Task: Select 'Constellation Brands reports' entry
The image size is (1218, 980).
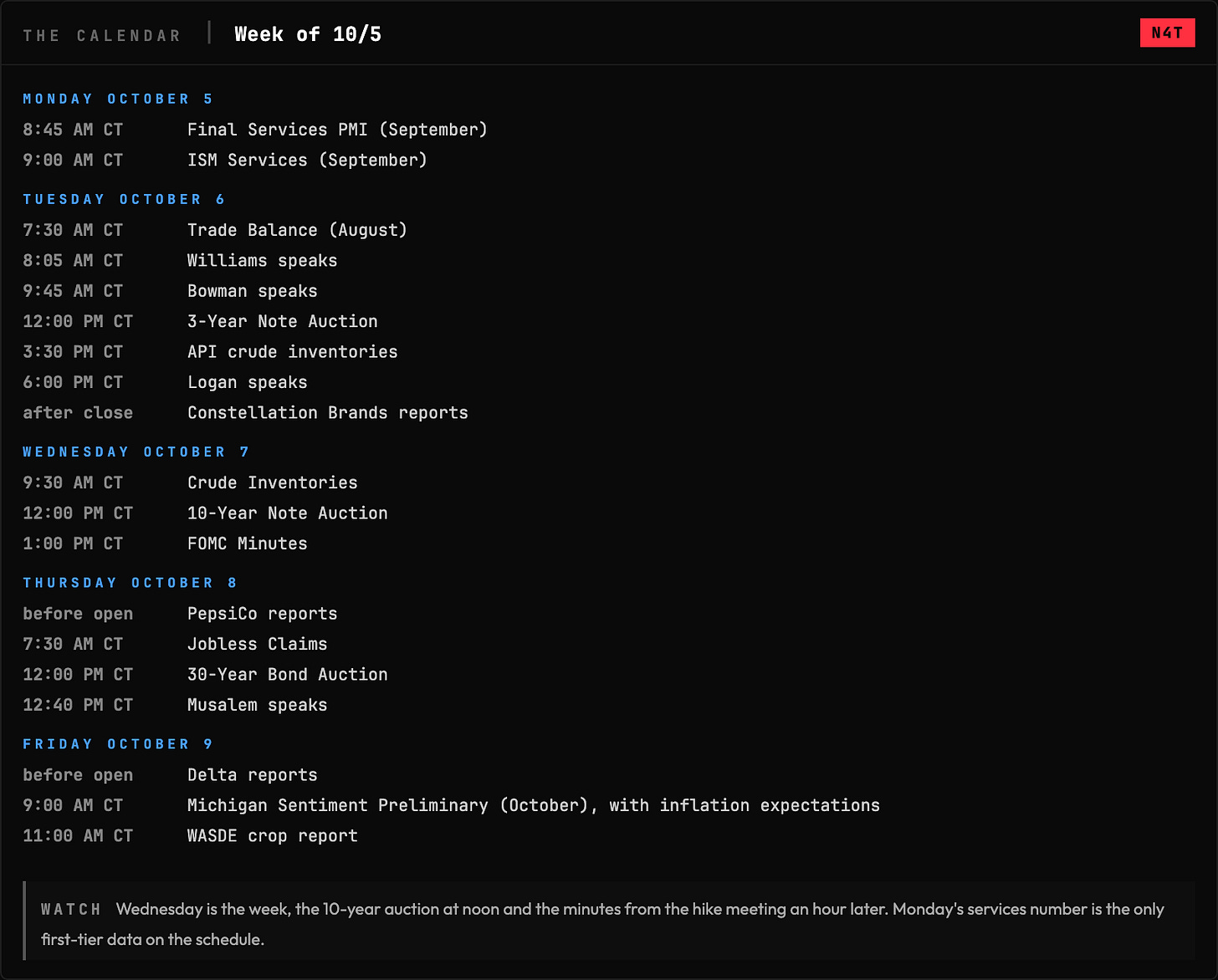Action: tap(328, 413)
